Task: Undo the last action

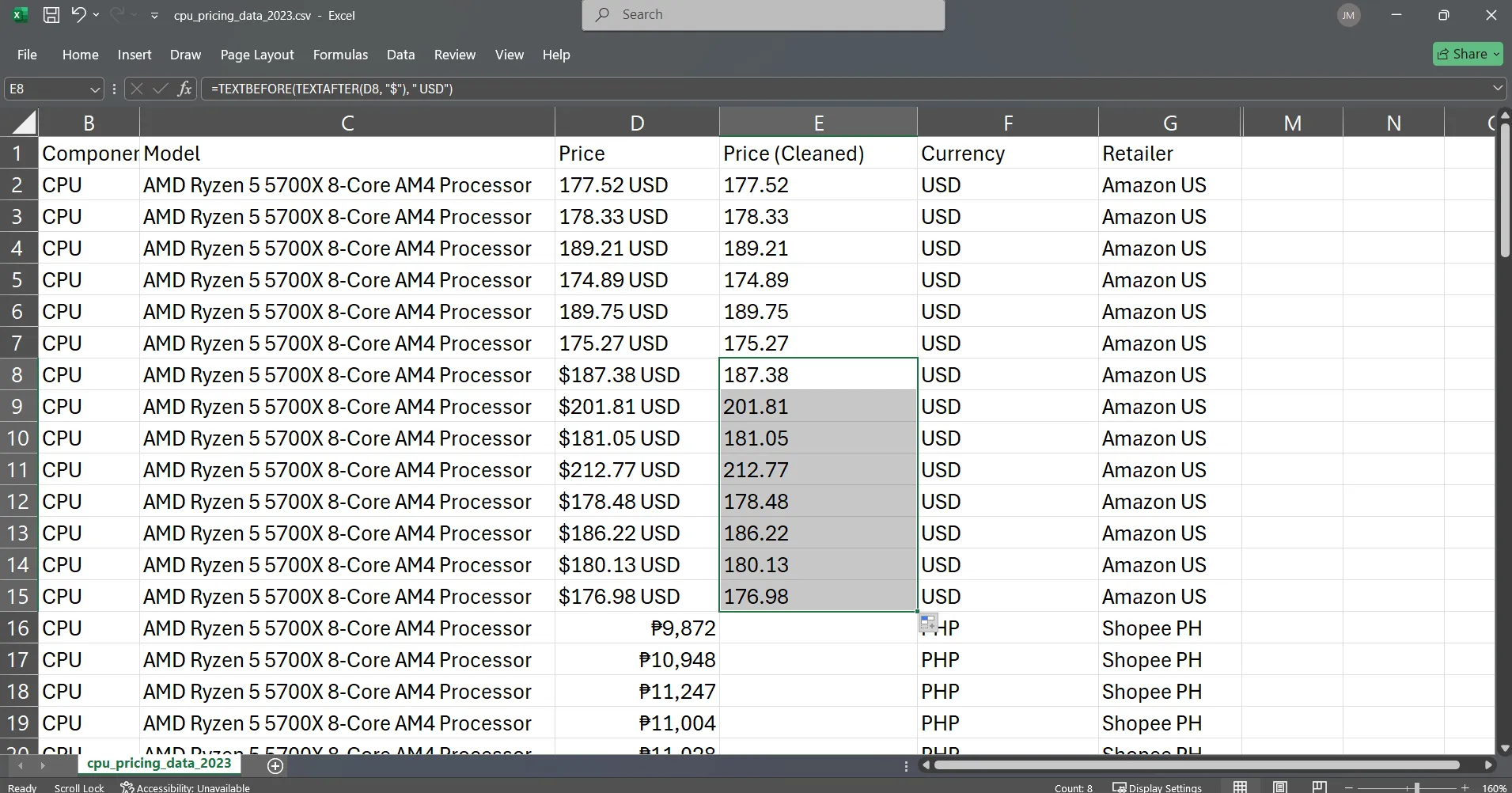Action: [78, 15]
